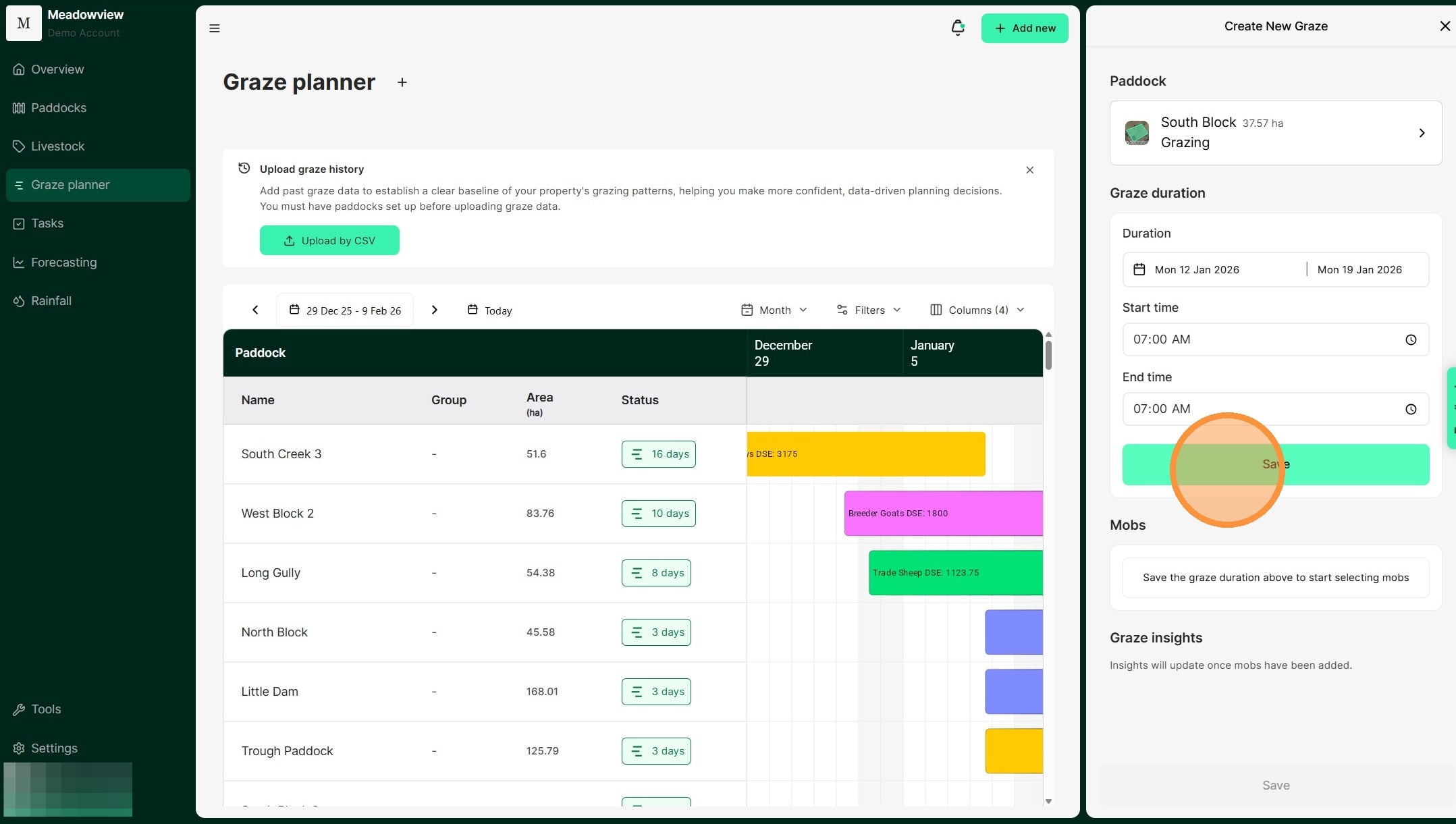Click the Add new button

tap(1024, 28)
